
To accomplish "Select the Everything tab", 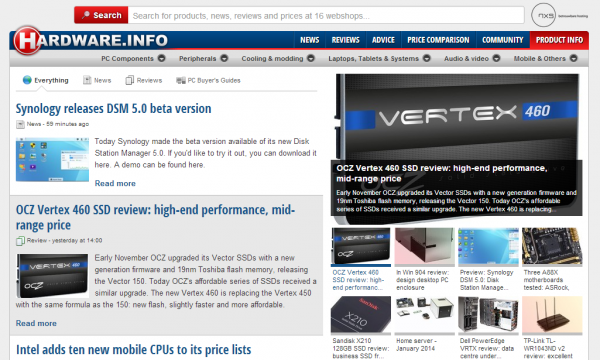I will pyautogui.click(x=46, y=80).
